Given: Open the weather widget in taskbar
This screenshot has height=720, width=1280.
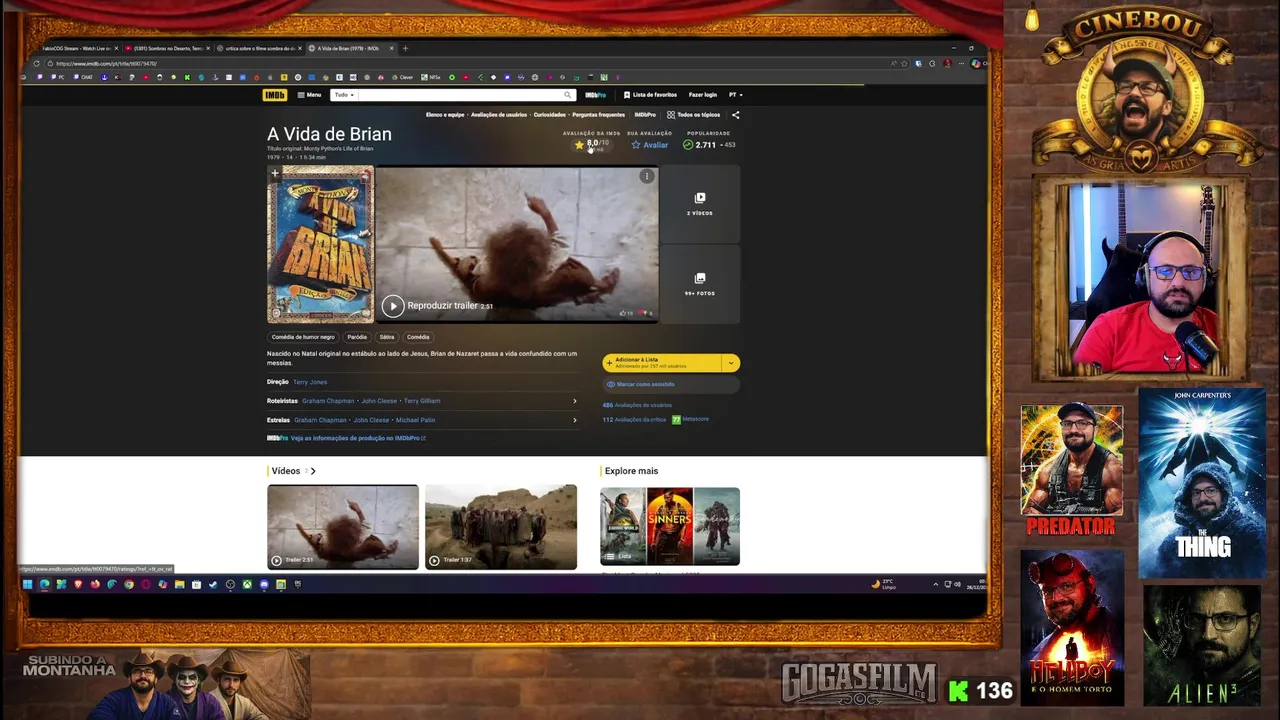Looking at the screenshot, I should pyautogui.click(x=882, y=584).
